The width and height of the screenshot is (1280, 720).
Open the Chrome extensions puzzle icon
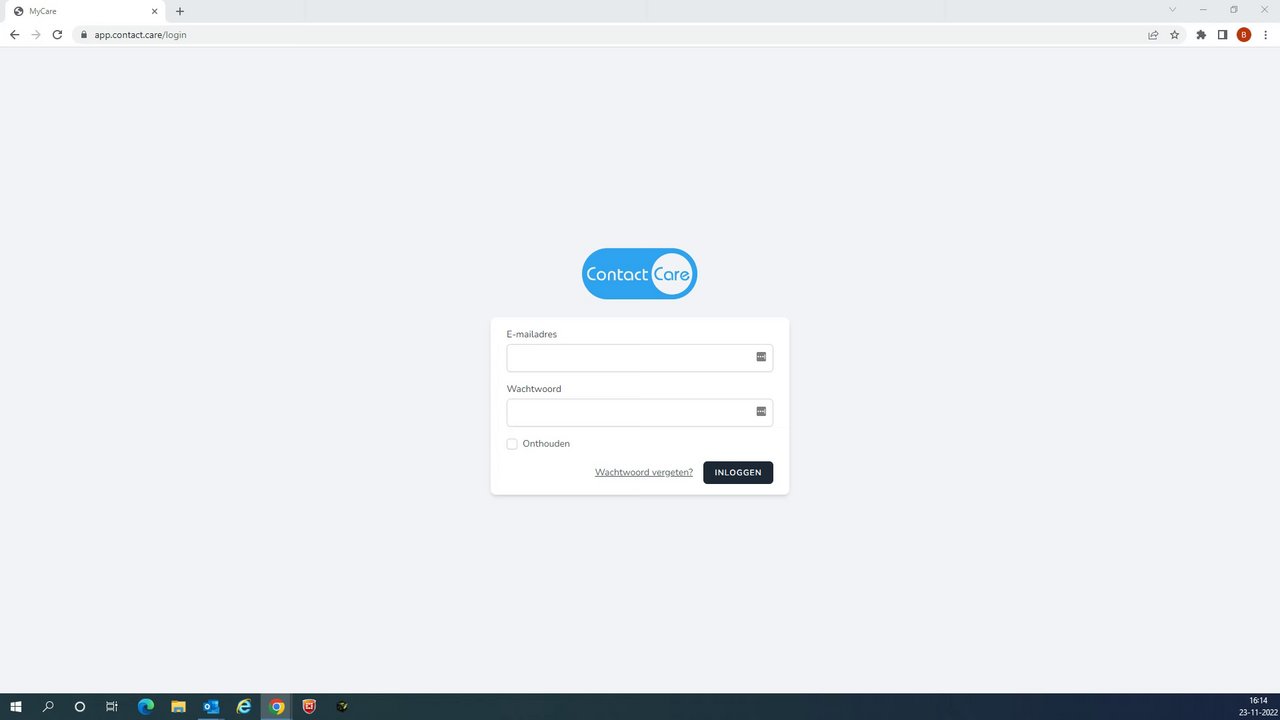[x=1201, y=34]
